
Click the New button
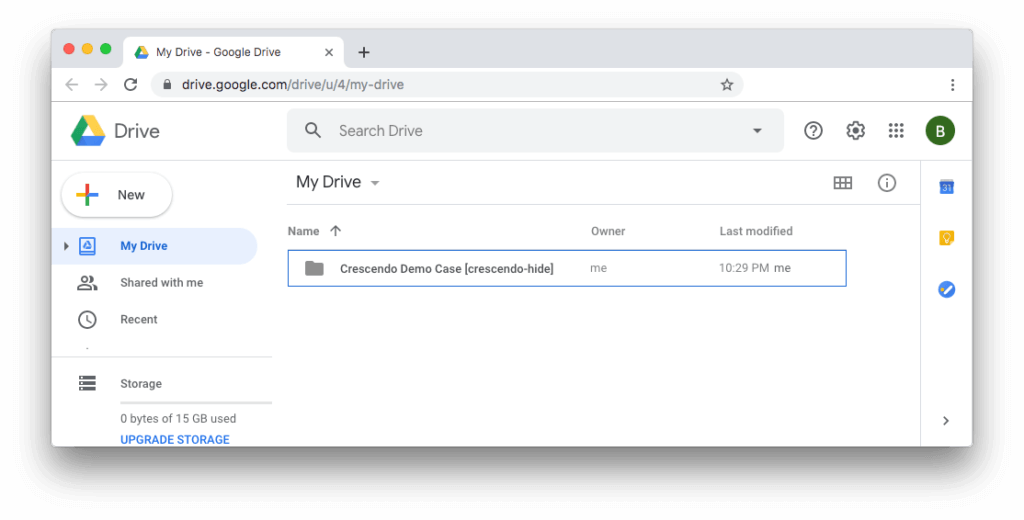pos(117,195)
